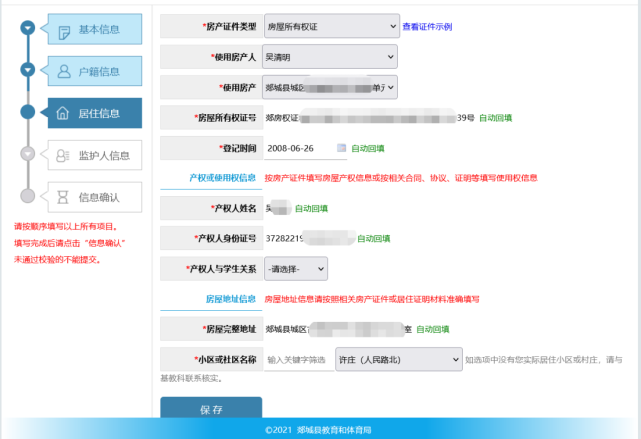Click the 产权人姓名 input field
The image size is (641, 439).
coord(279,208)
